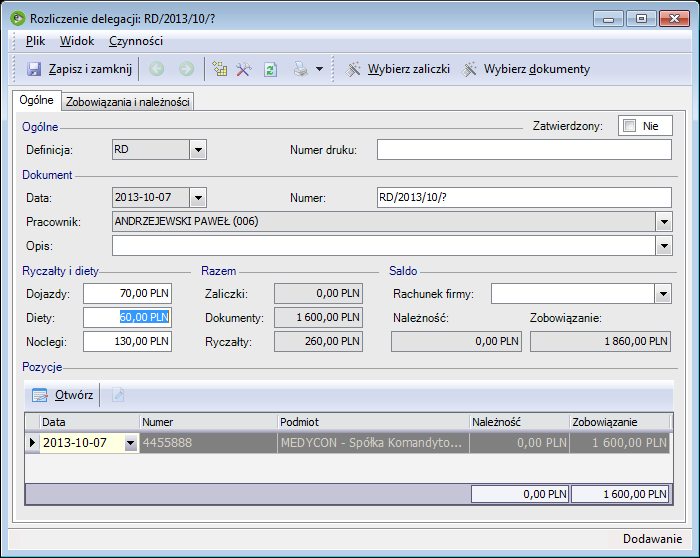Open the date dropdown in the position row

tap(130, 443)
